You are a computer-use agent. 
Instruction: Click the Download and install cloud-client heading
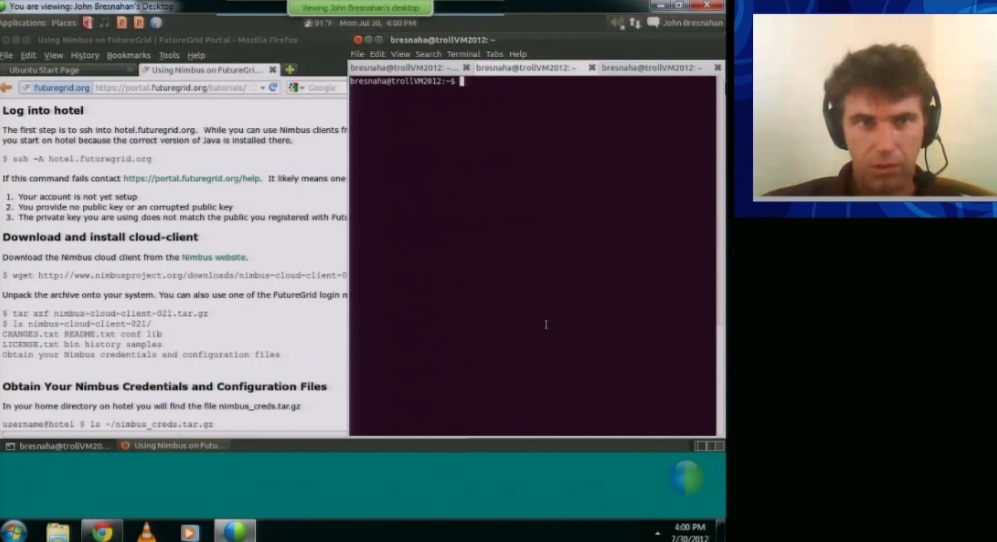click(100, 237)
